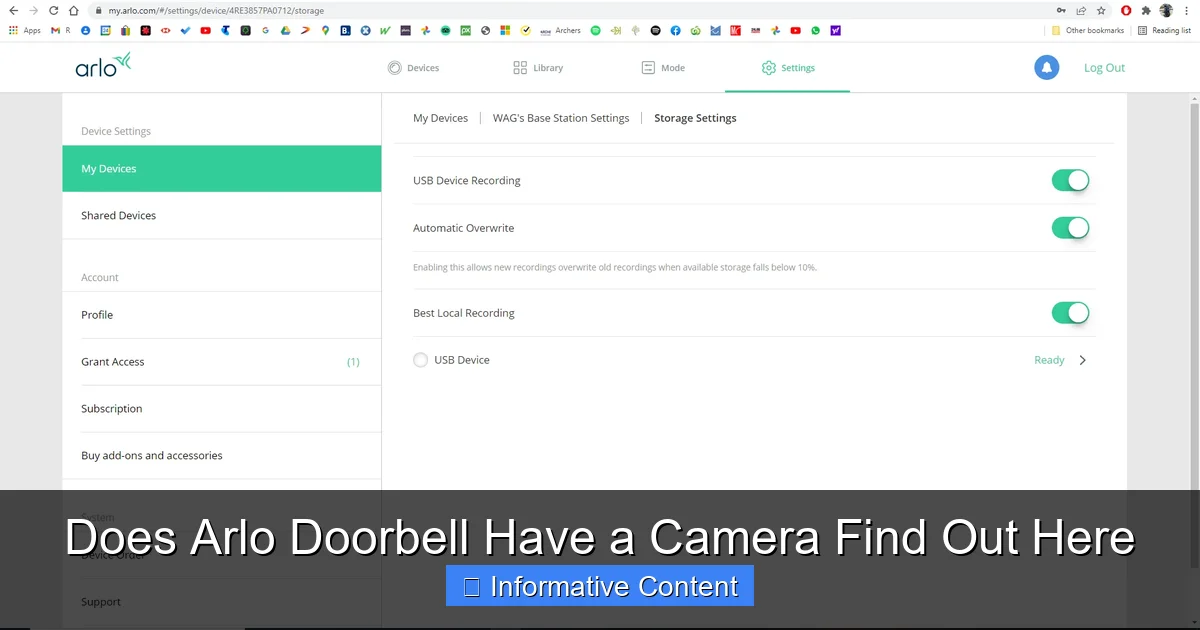Select the My Devices breadcrumb tab

click(x=441, y=117)
